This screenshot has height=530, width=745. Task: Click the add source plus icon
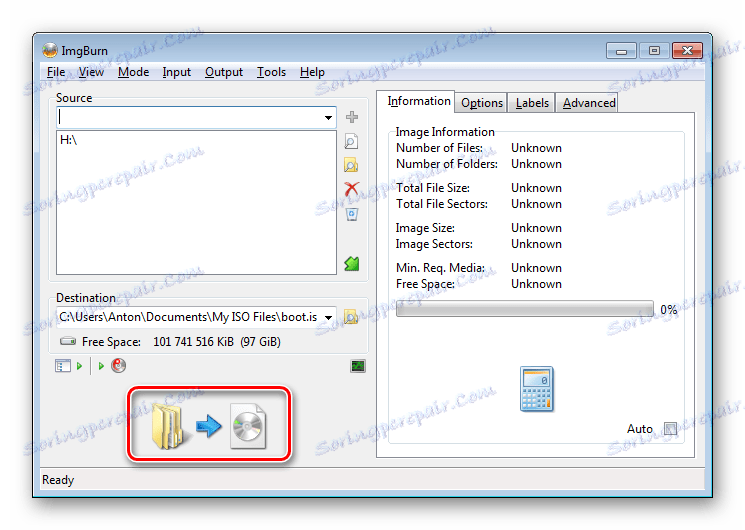click(352, 117)
